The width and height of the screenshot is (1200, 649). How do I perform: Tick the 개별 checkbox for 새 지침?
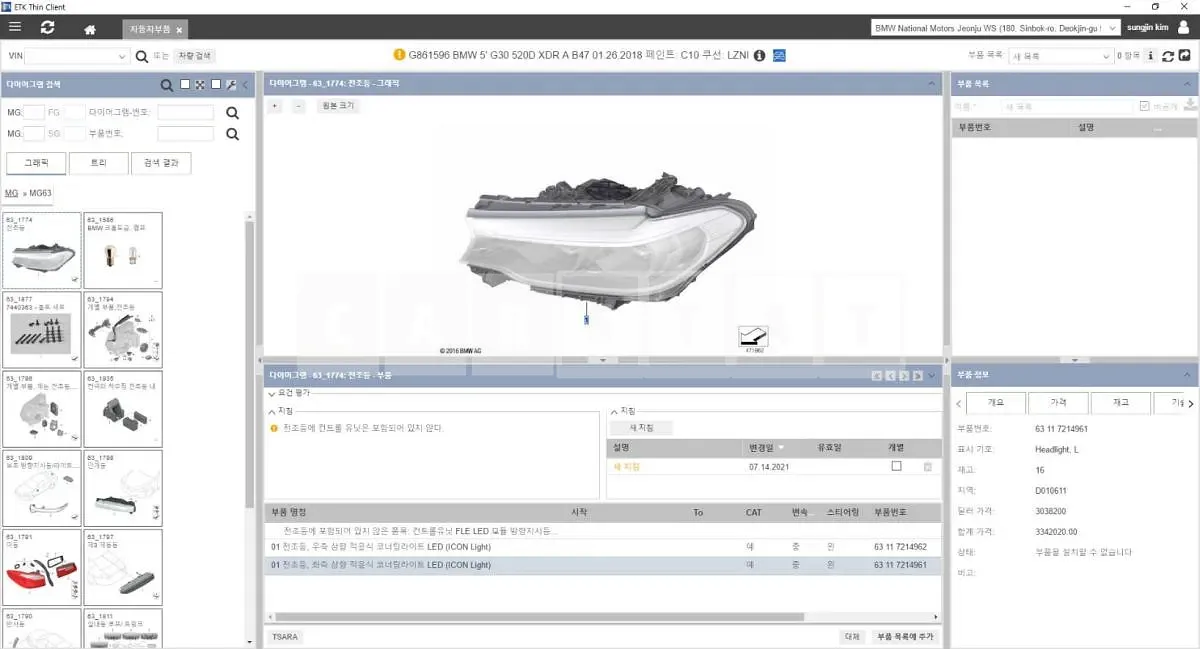(896, 467)
